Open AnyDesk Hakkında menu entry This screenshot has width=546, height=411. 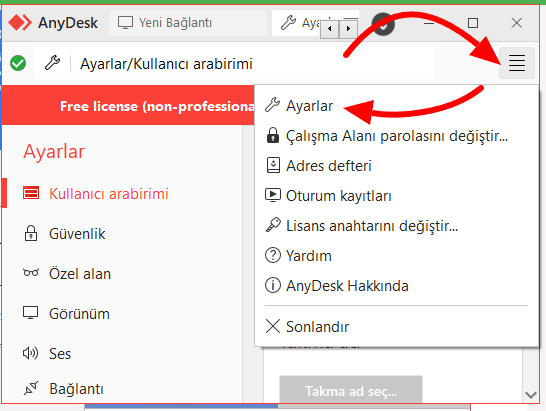pos(396,285)
